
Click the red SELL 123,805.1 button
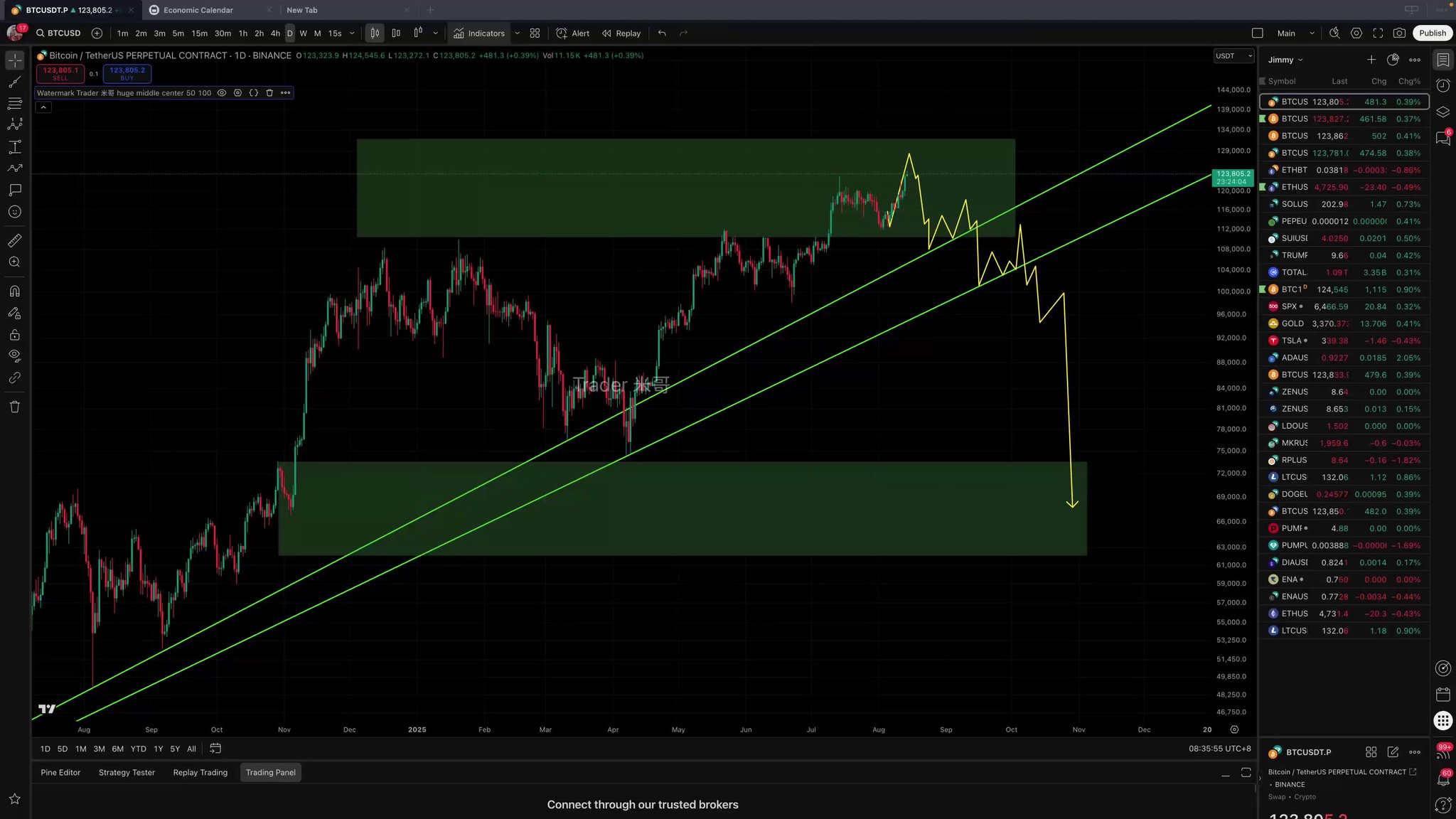pyautogui.click(x=60, y=73)
